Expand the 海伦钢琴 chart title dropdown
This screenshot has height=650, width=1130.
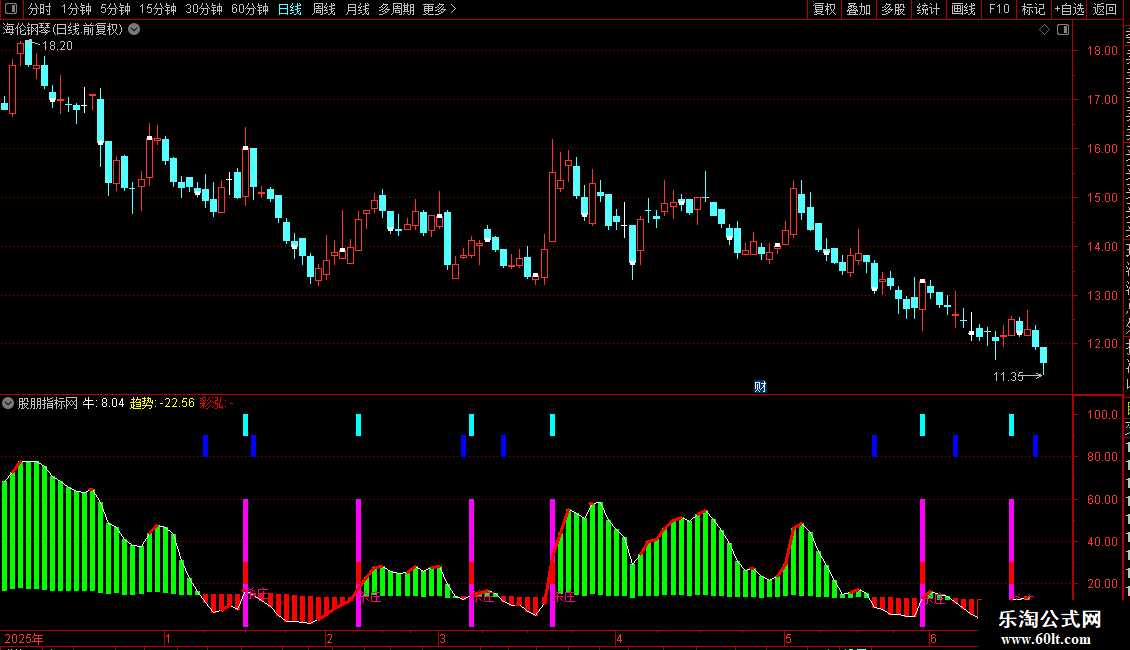click(134, 29)
